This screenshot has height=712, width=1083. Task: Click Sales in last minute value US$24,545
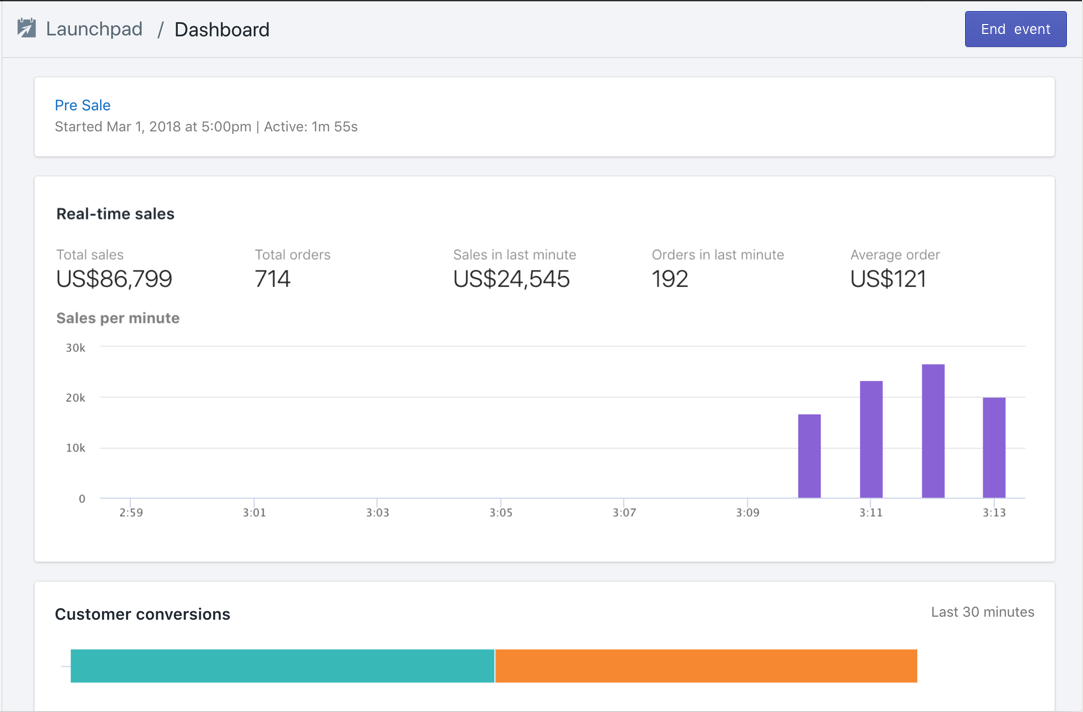(x=511, y=279)
